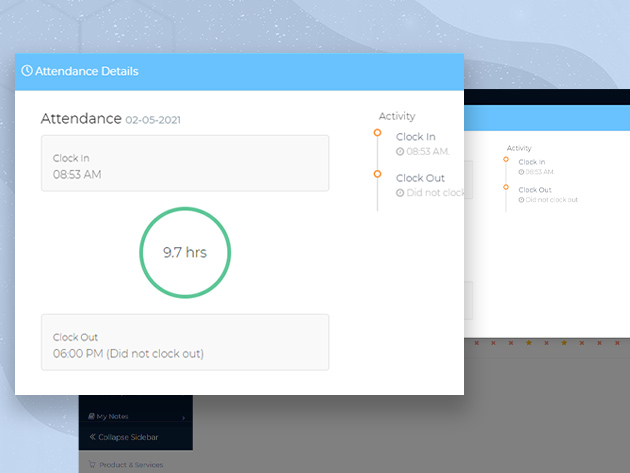The width and height of the screenshot is (630, 473).
Task: Click the double-chevron Collapse Sidebar icon
Action: [x=92, y=436]
